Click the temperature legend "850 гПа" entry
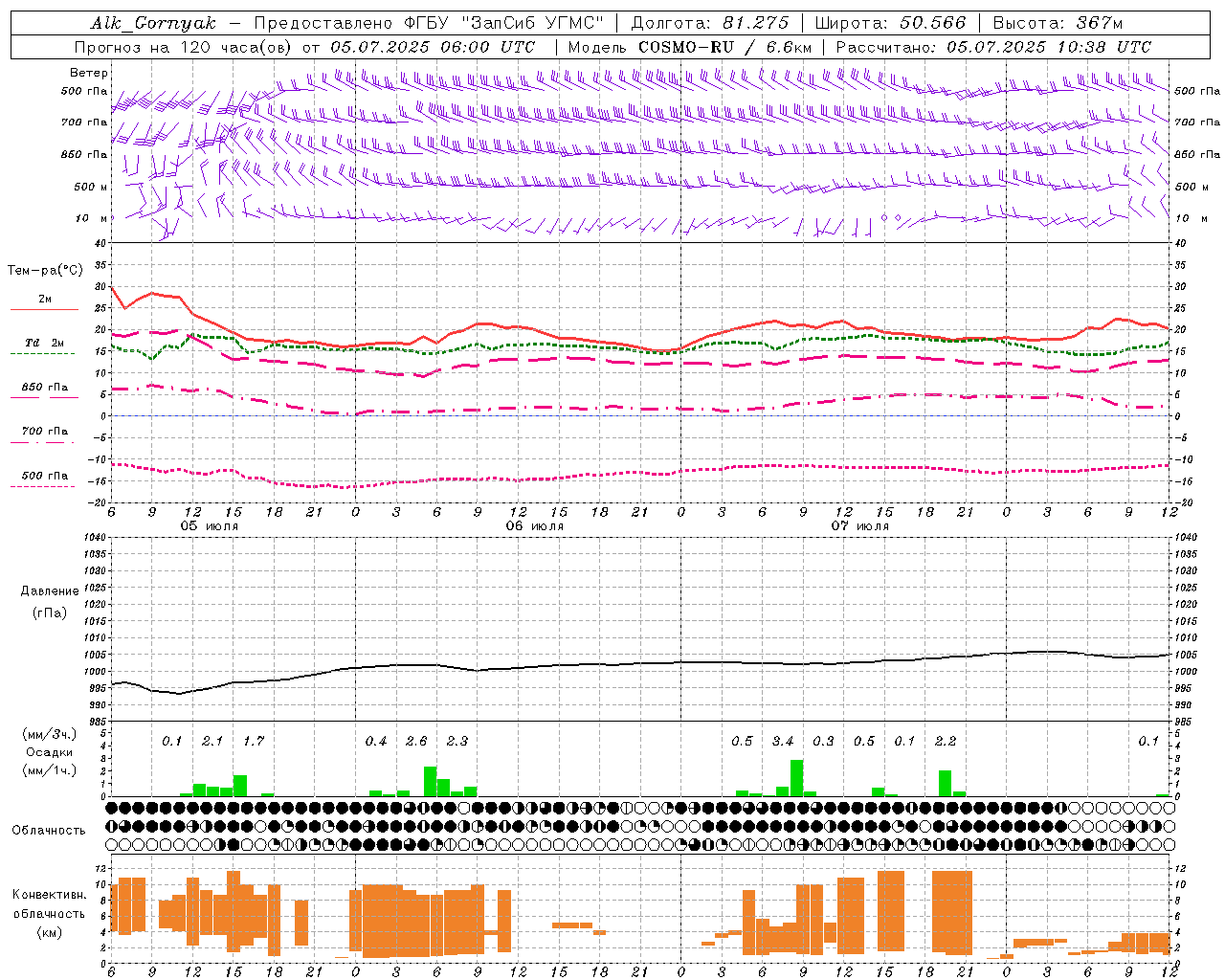 44,388
